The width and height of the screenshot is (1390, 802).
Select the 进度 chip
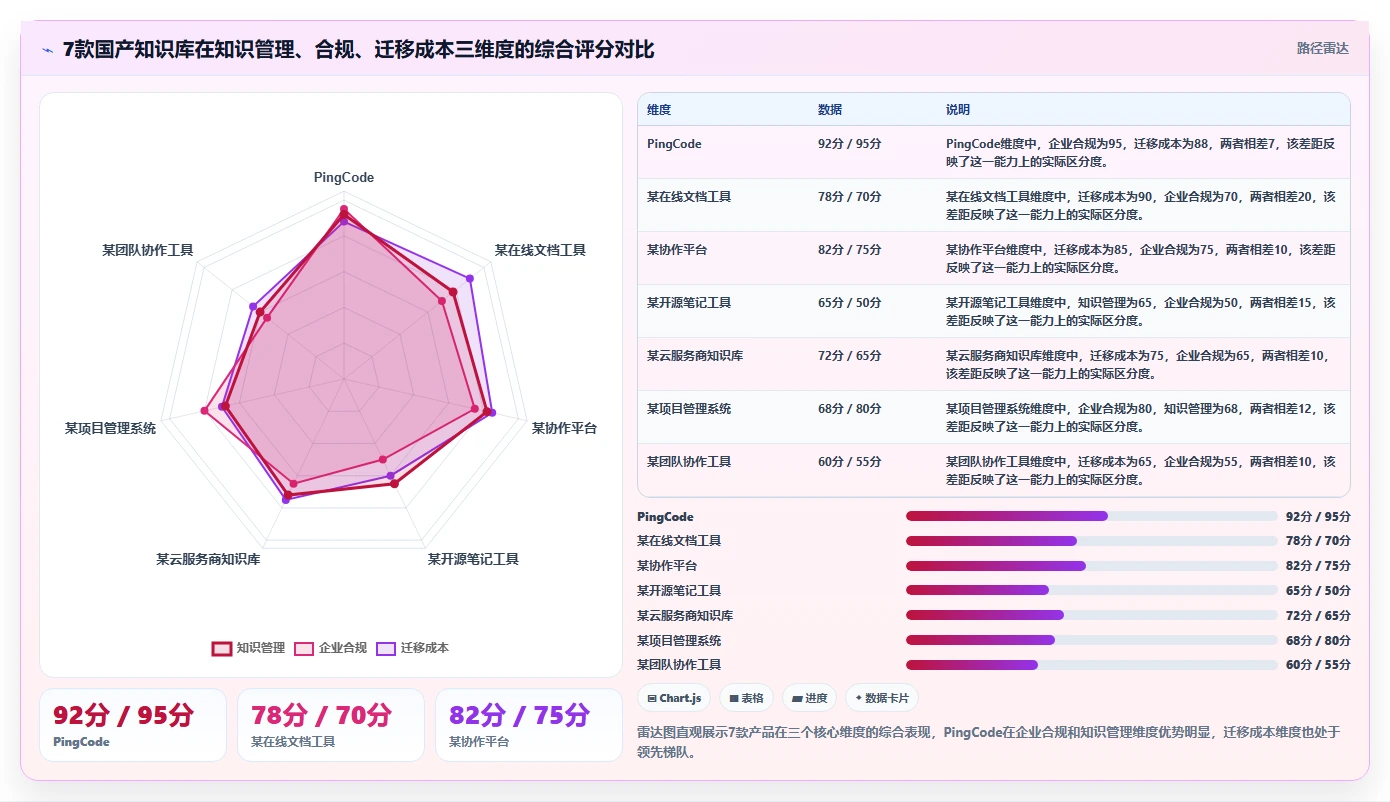[809, 698]
